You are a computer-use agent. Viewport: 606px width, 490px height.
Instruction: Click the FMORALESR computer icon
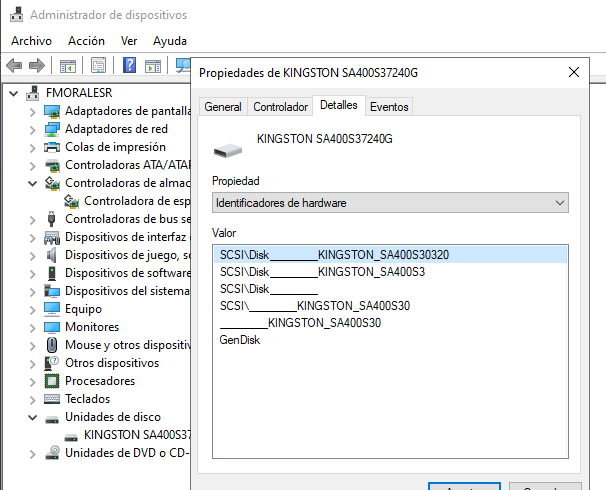click(x=32, y=93)
